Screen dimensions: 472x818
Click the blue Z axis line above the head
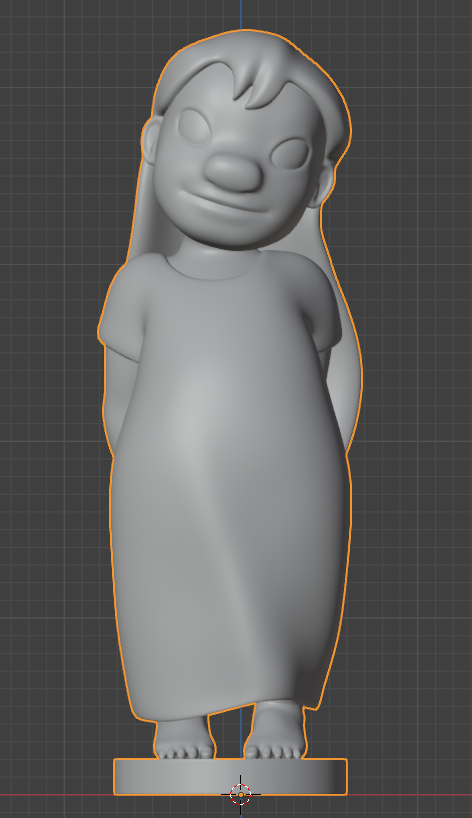click(241, 14)
